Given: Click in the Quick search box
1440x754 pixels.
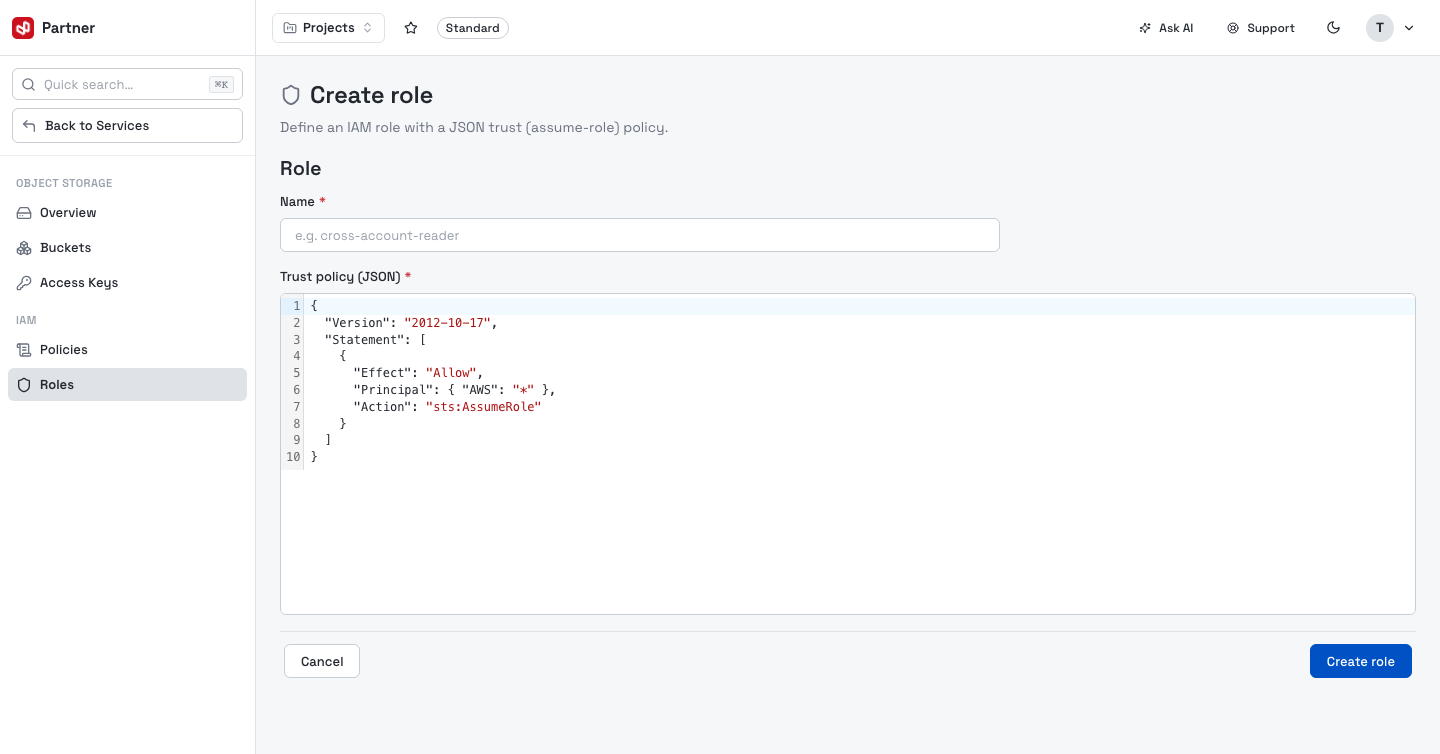Looking at the screenshot, I should click(x=127, y=84).
